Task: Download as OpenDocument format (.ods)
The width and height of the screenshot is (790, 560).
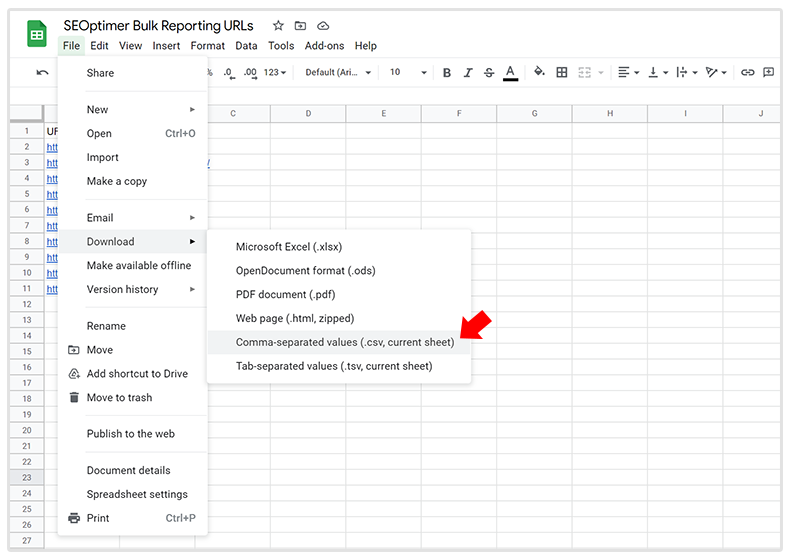Action: click(339, 271)
